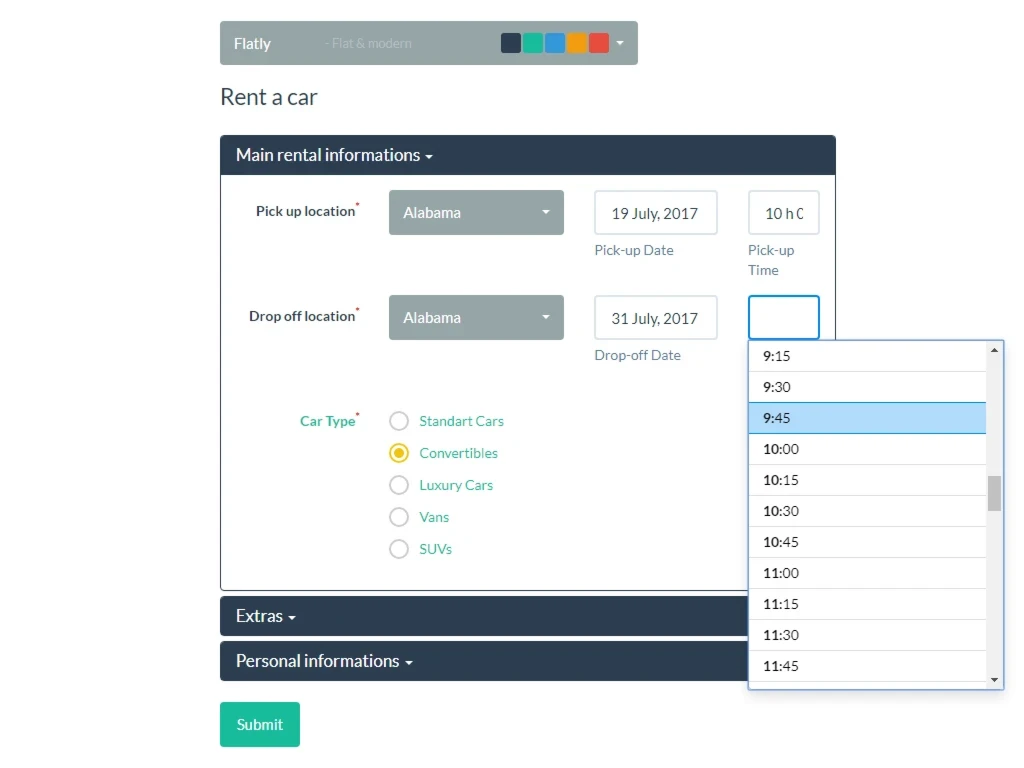This screenshot has width=1024, height=768.
Task: Pick 9:45 from the time list
Action: 866,418
